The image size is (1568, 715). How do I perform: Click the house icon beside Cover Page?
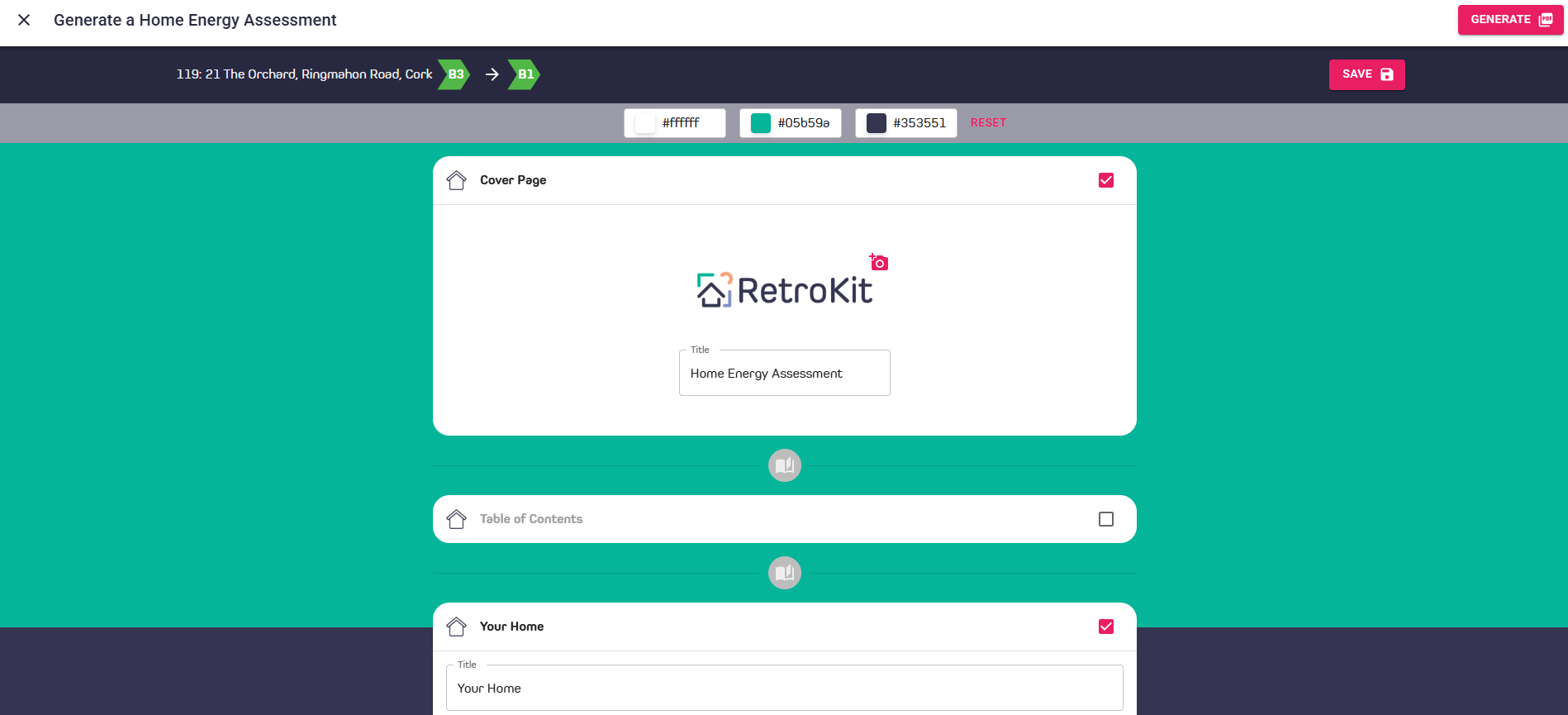[456, 180]
